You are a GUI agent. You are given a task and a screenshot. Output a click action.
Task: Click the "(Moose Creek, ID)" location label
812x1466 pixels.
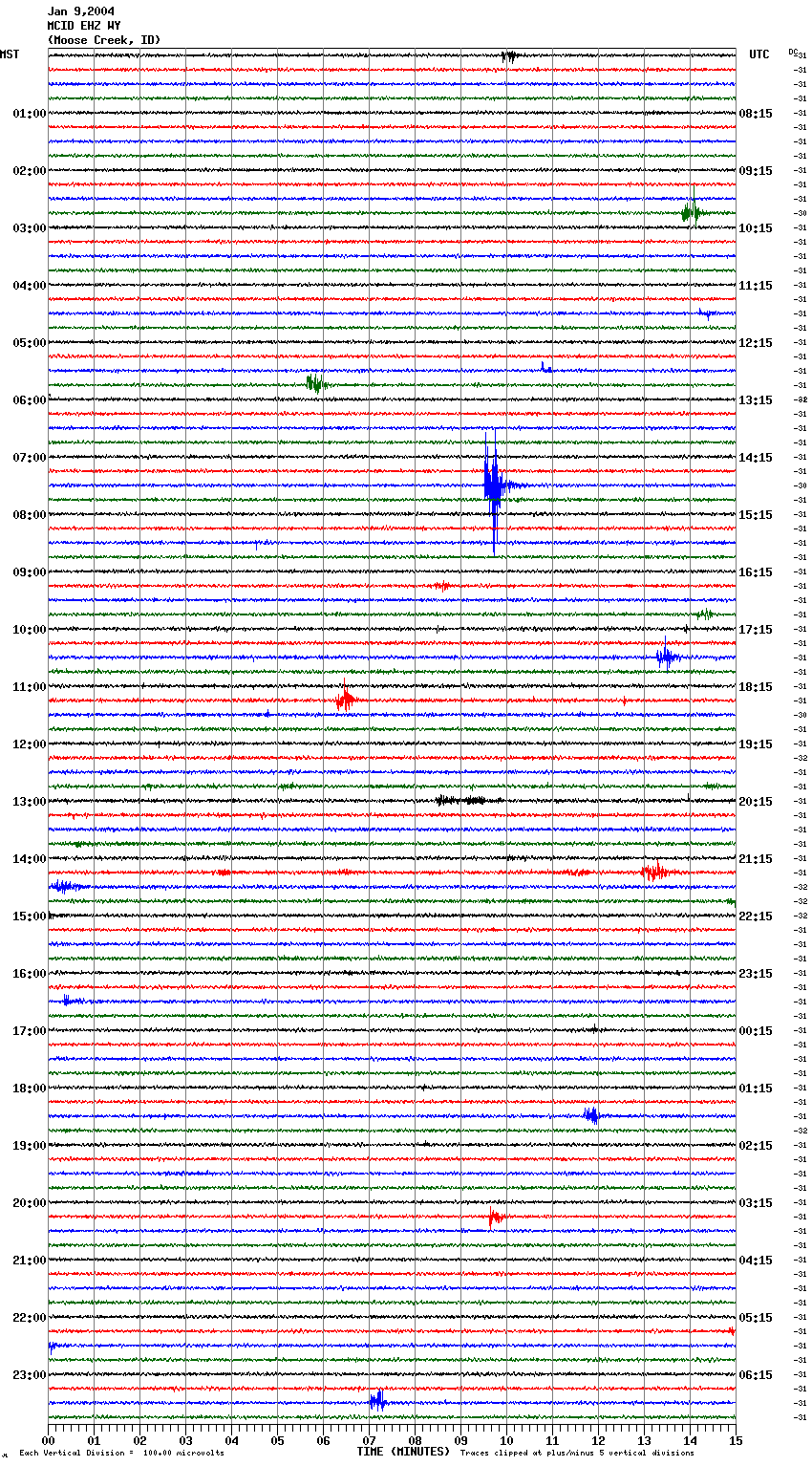pyautogui.click(x=104, y=40)
